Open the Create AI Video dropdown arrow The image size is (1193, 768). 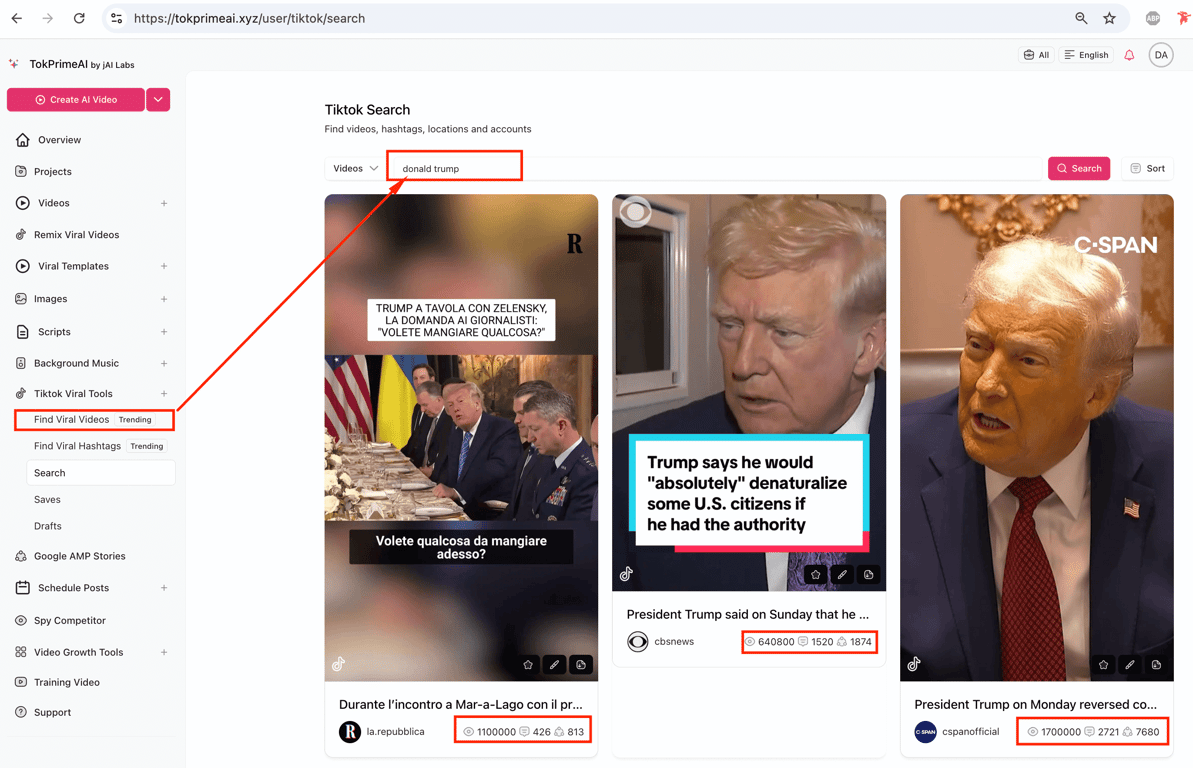pos(158,100)
